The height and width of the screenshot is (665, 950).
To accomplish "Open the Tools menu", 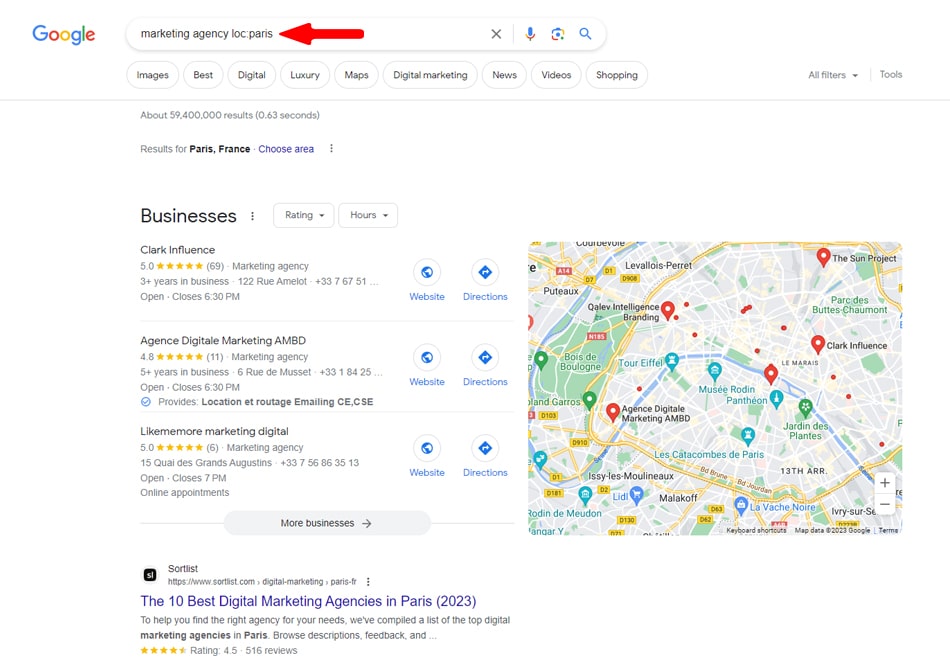I will (x=891, y=74).
